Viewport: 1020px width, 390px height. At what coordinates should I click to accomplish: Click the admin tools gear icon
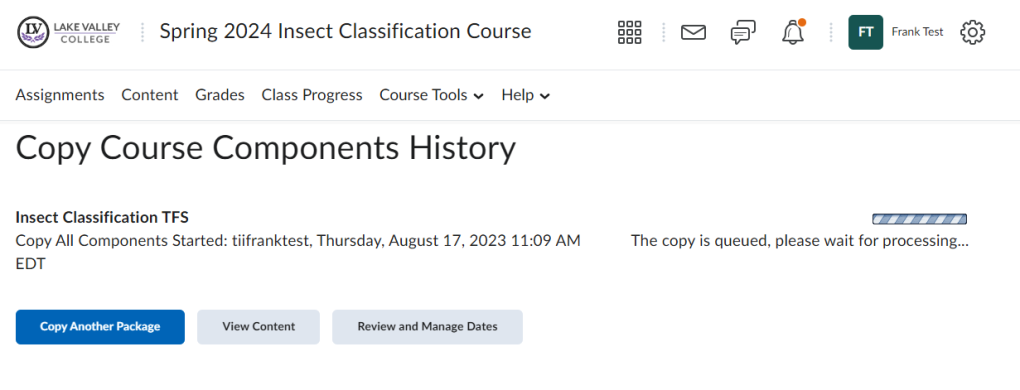pyautogui.click(x=973, y=32)
